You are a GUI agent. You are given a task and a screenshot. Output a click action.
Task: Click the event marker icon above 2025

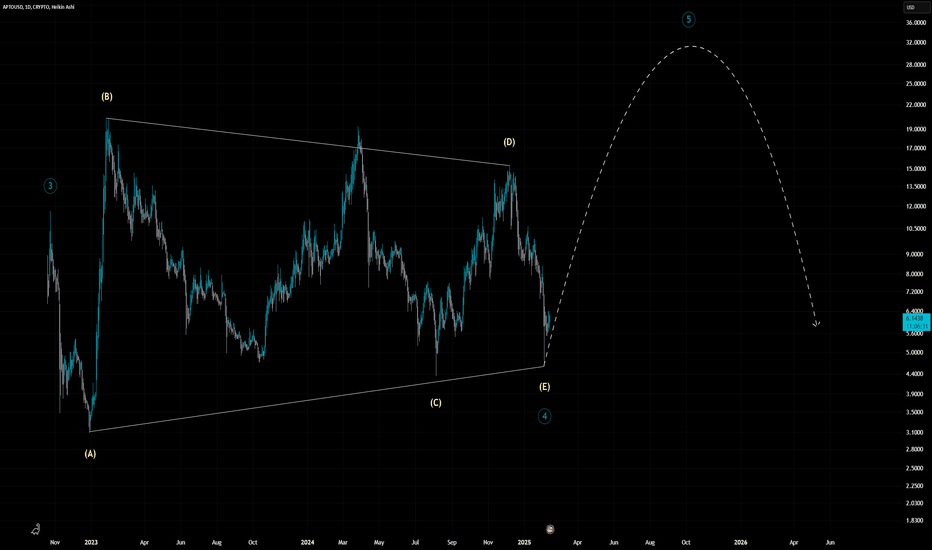pos(550,529)
